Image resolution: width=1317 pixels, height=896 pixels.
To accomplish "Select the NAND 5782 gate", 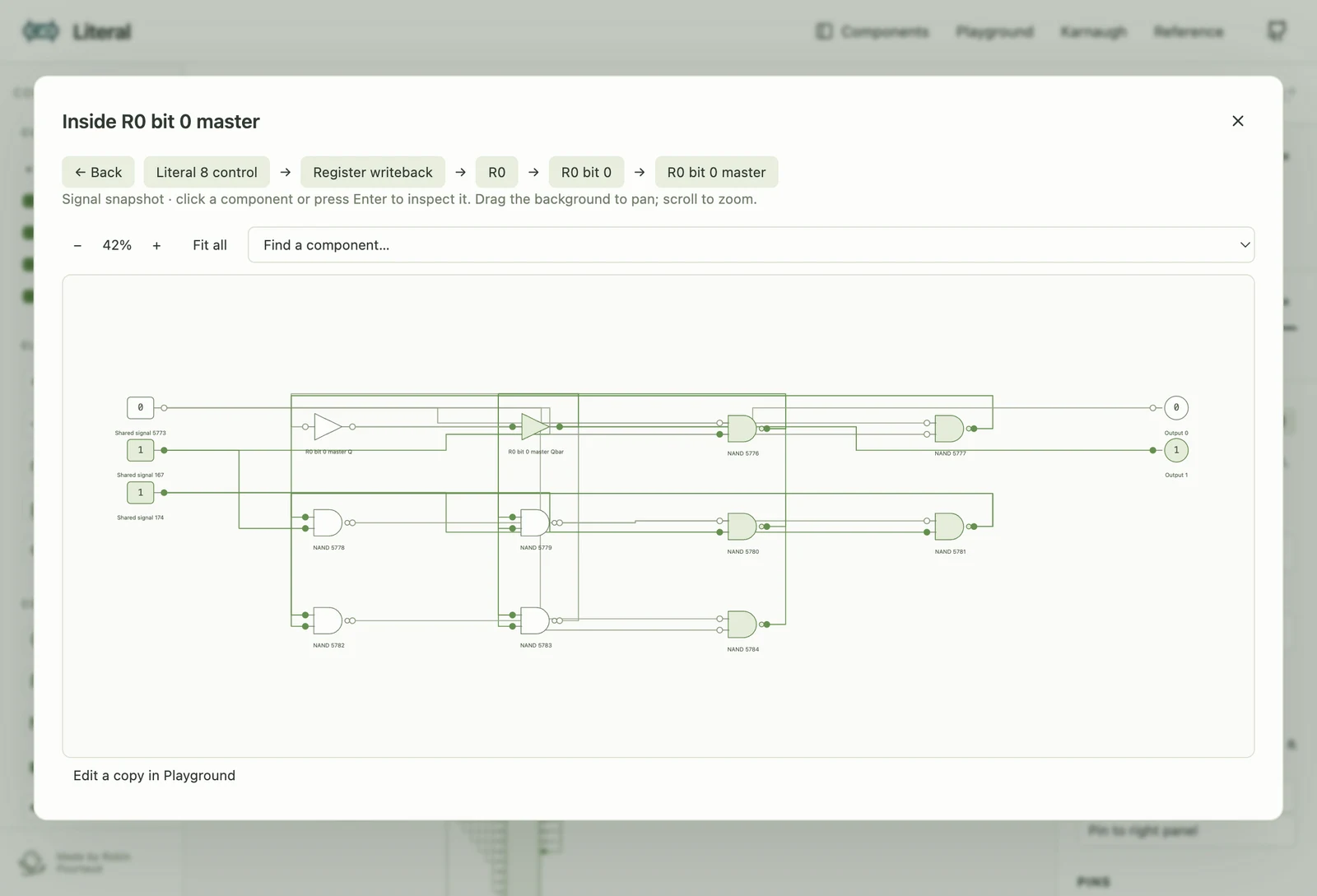I will tap(328, 620).
